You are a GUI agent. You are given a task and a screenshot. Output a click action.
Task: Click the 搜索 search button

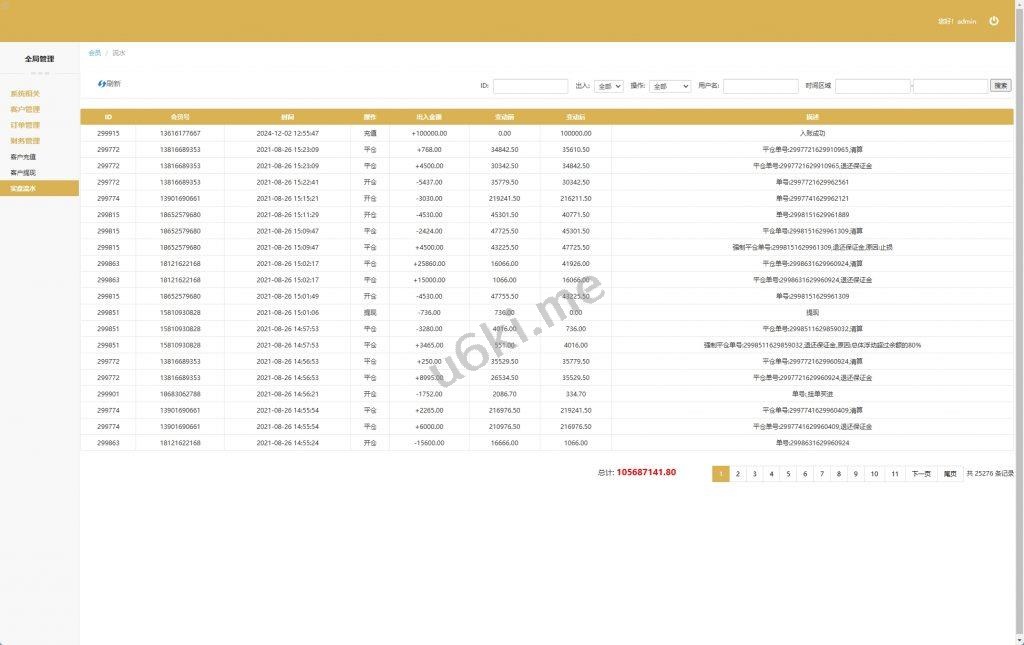1000,86
